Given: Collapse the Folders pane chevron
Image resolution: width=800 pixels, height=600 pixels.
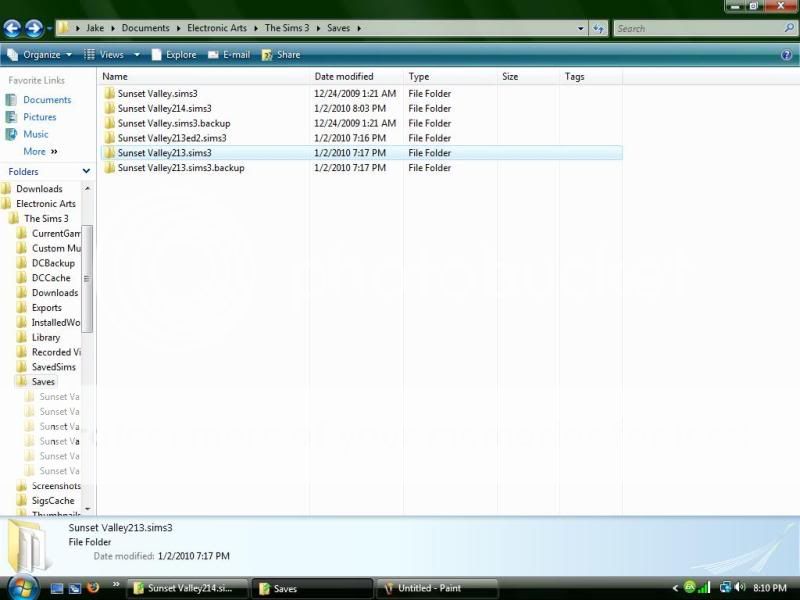Looking at the screenshot, I should [86, 171].
